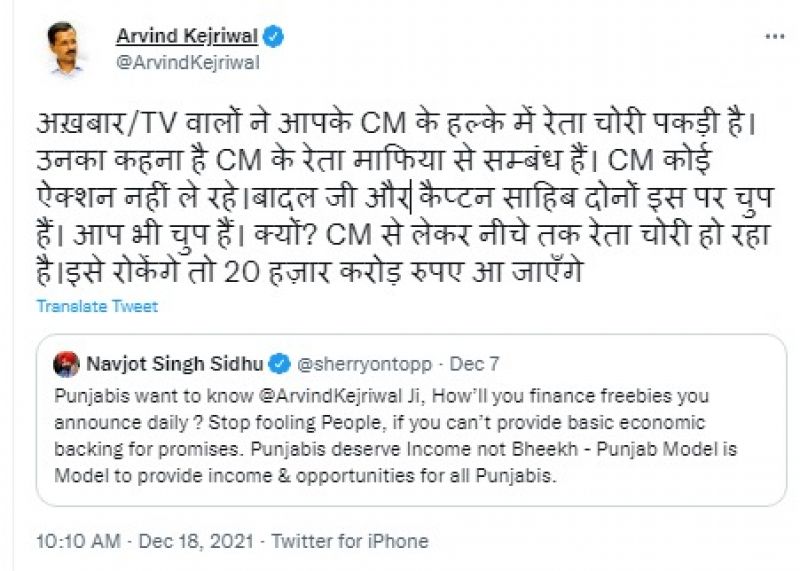Click Arvind Kejriwal's blue verified badge
This screenshot has width=800, height=571.
pyautogui.click(x=273, y=36)
